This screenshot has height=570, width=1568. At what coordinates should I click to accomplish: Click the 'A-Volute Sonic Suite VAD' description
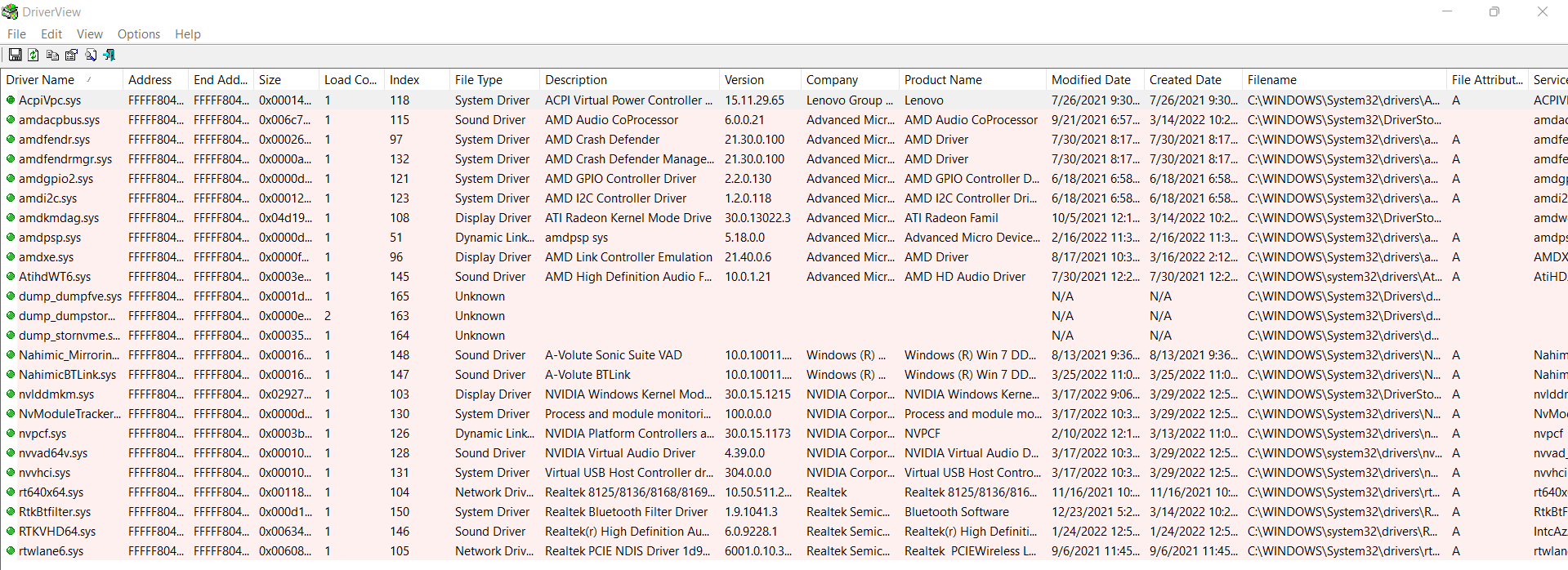tap(614, 355)
